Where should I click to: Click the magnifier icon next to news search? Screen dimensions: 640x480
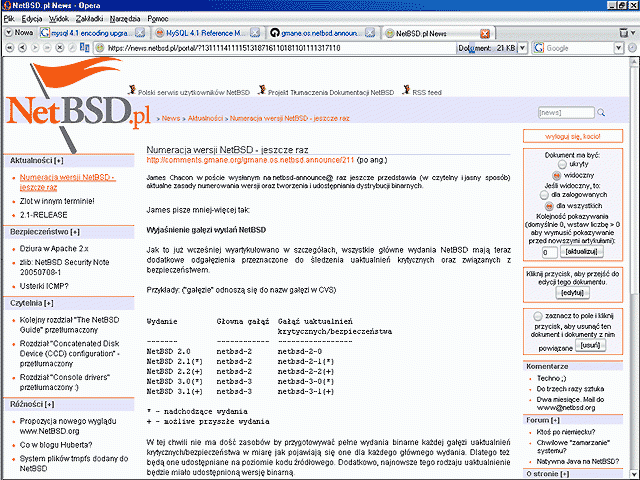[601, 113]
